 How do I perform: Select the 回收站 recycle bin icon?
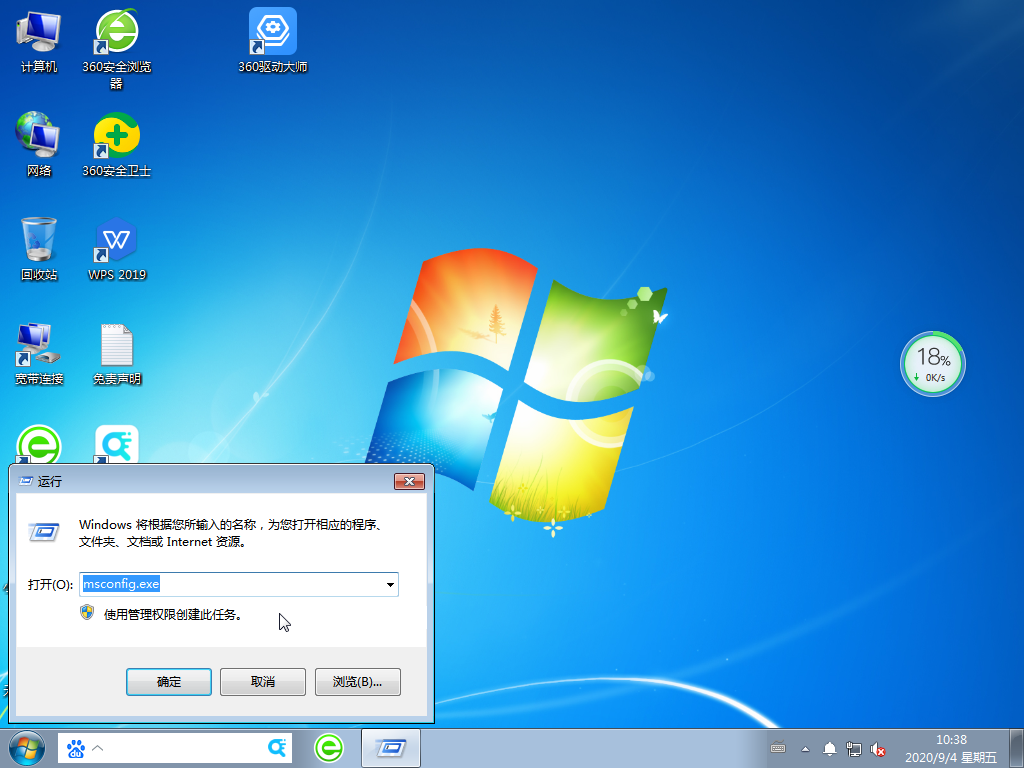[x=39, y=249]
